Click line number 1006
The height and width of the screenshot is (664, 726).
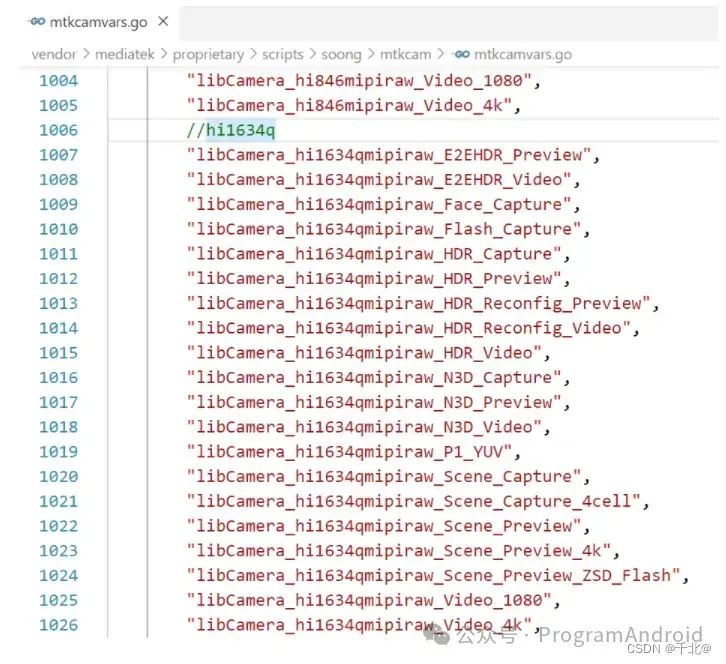tap(58, 130)
